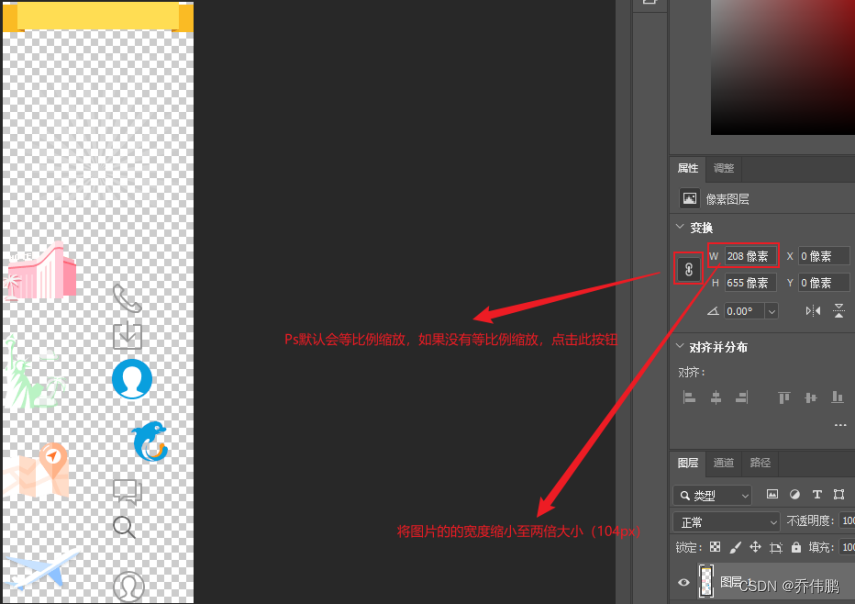Collapse the 变换 section
The width and height of the screenshot is (855, 604).
click(x=679, y=226)
